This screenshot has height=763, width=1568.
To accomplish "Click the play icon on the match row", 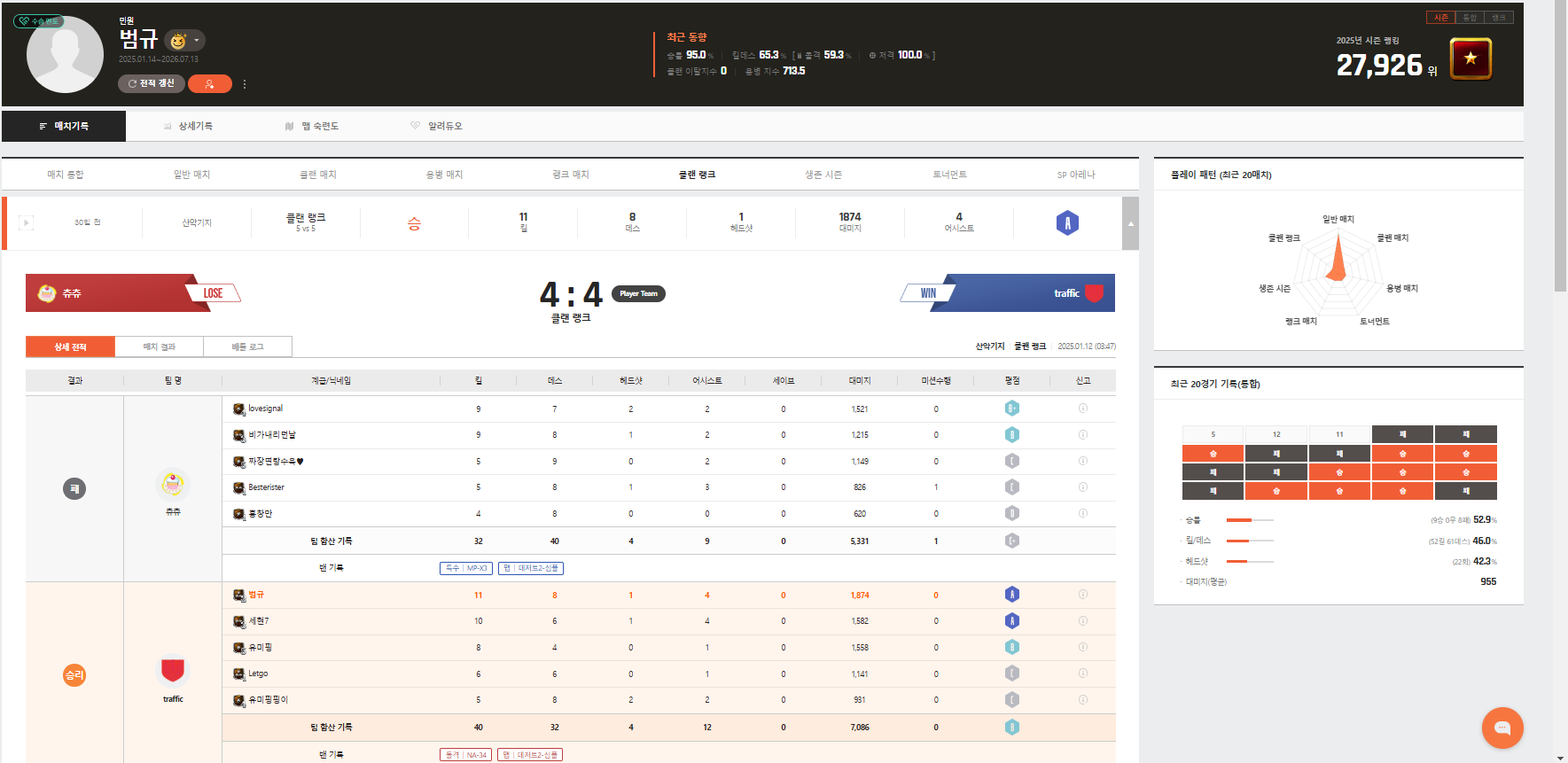I will pos(27,223).
